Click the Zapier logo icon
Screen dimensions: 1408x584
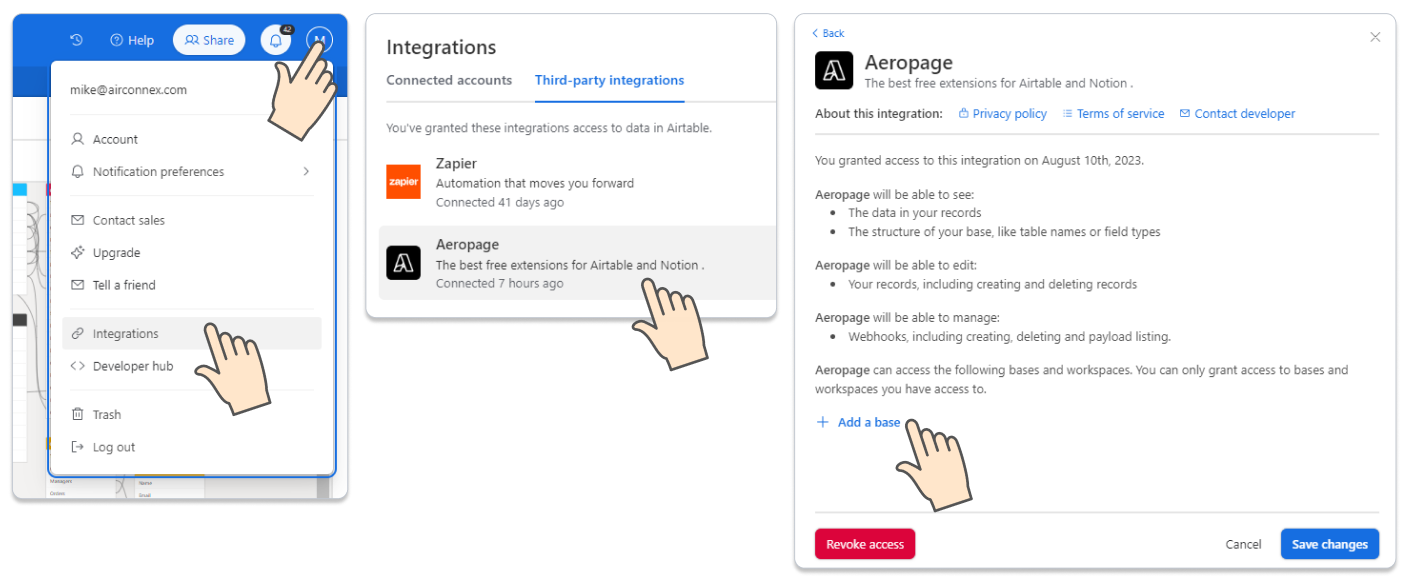403,181
